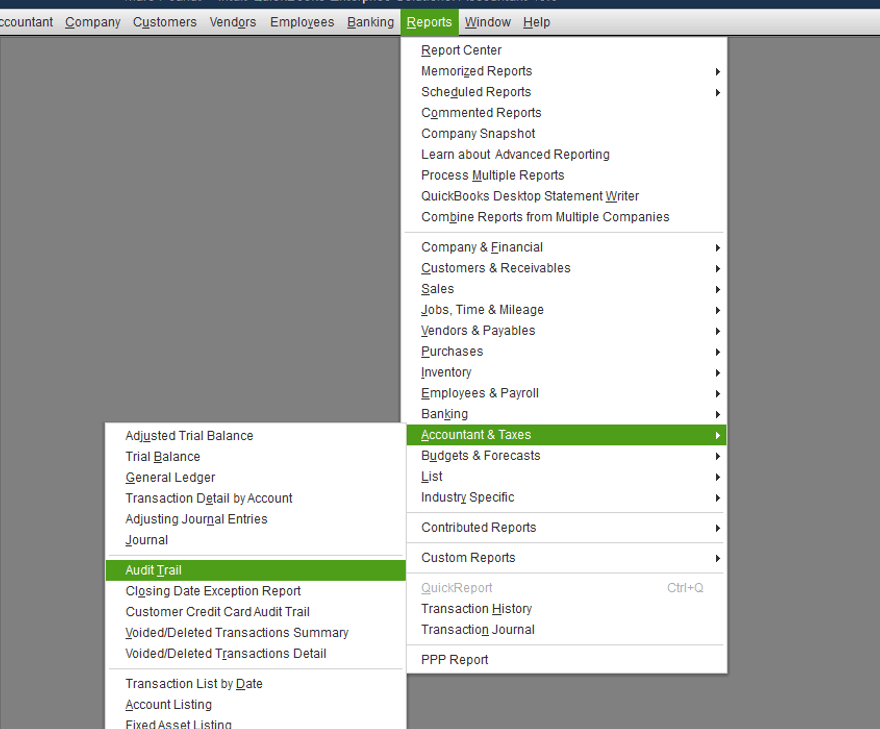The image size is (880, 729).
Task: Expand Inventory reports submenu
Action: pos(566,372)
